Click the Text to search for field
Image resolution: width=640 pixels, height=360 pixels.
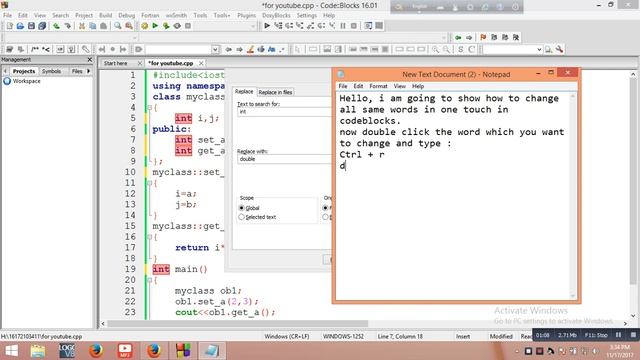pyautogui.click(x=284, y=111)
